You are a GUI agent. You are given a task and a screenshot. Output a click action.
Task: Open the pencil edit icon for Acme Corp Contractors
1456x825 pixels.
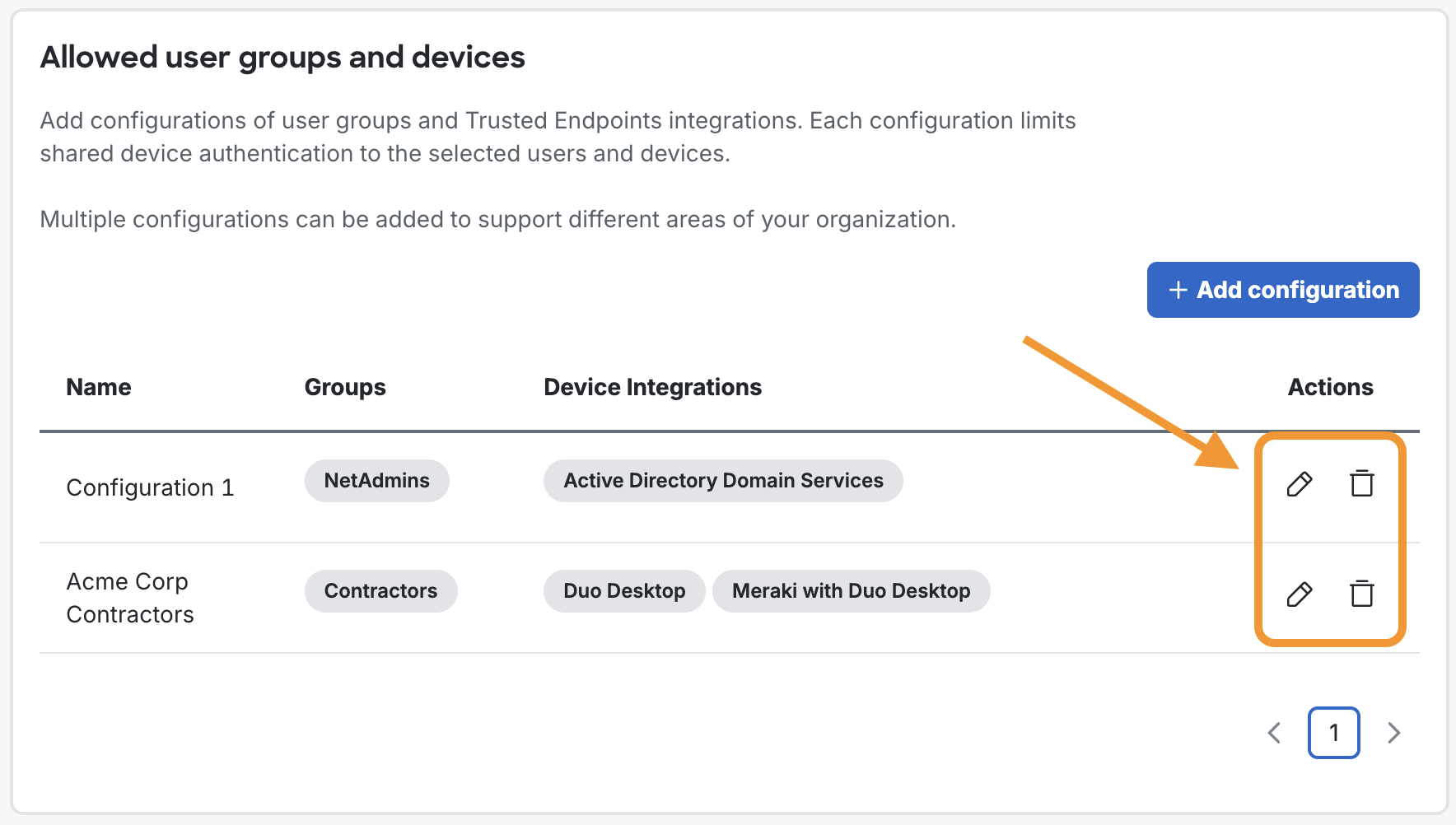1300,594
